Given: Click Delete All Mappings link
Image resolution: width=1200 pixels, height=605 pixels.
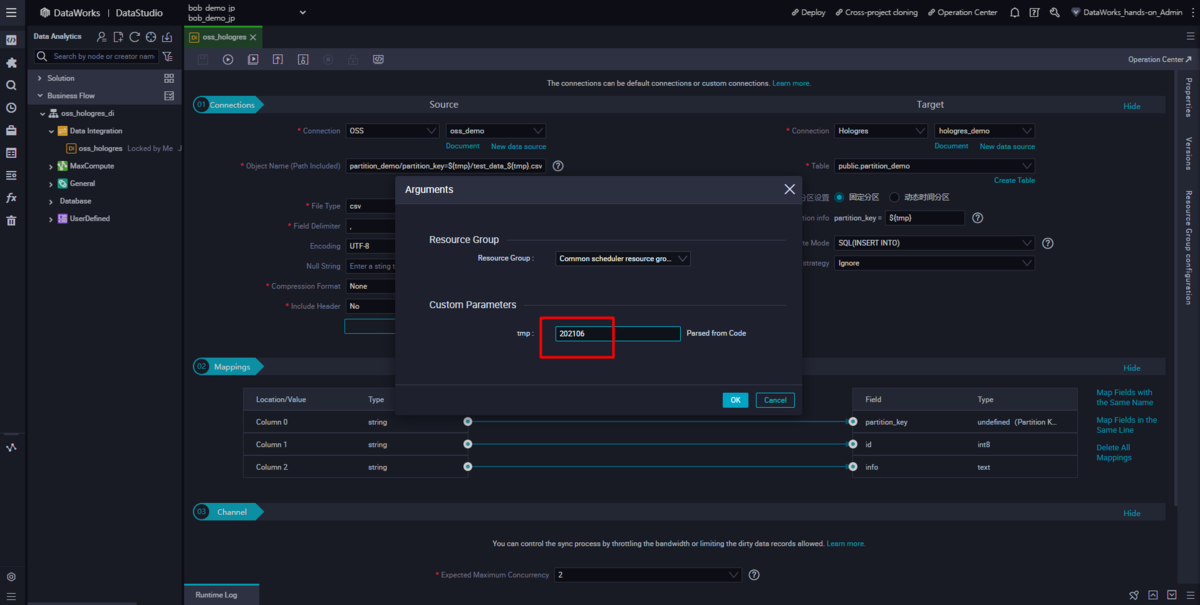Looking at the screenshot, I should click(x=1114, y=452).
